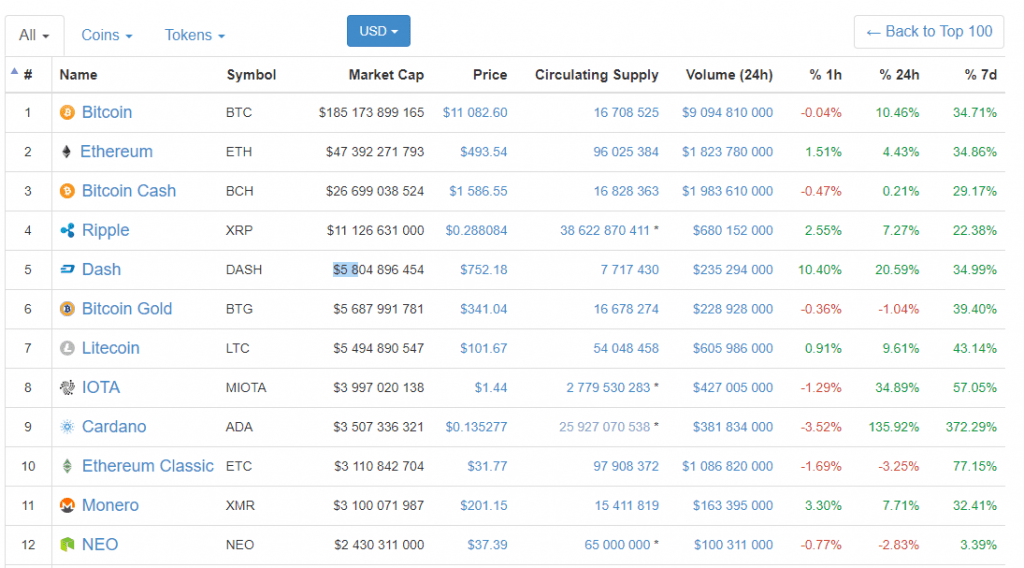Click the Bitcoin logo icon
This screenshot has width=1024, height=568.
coord(68,113)
